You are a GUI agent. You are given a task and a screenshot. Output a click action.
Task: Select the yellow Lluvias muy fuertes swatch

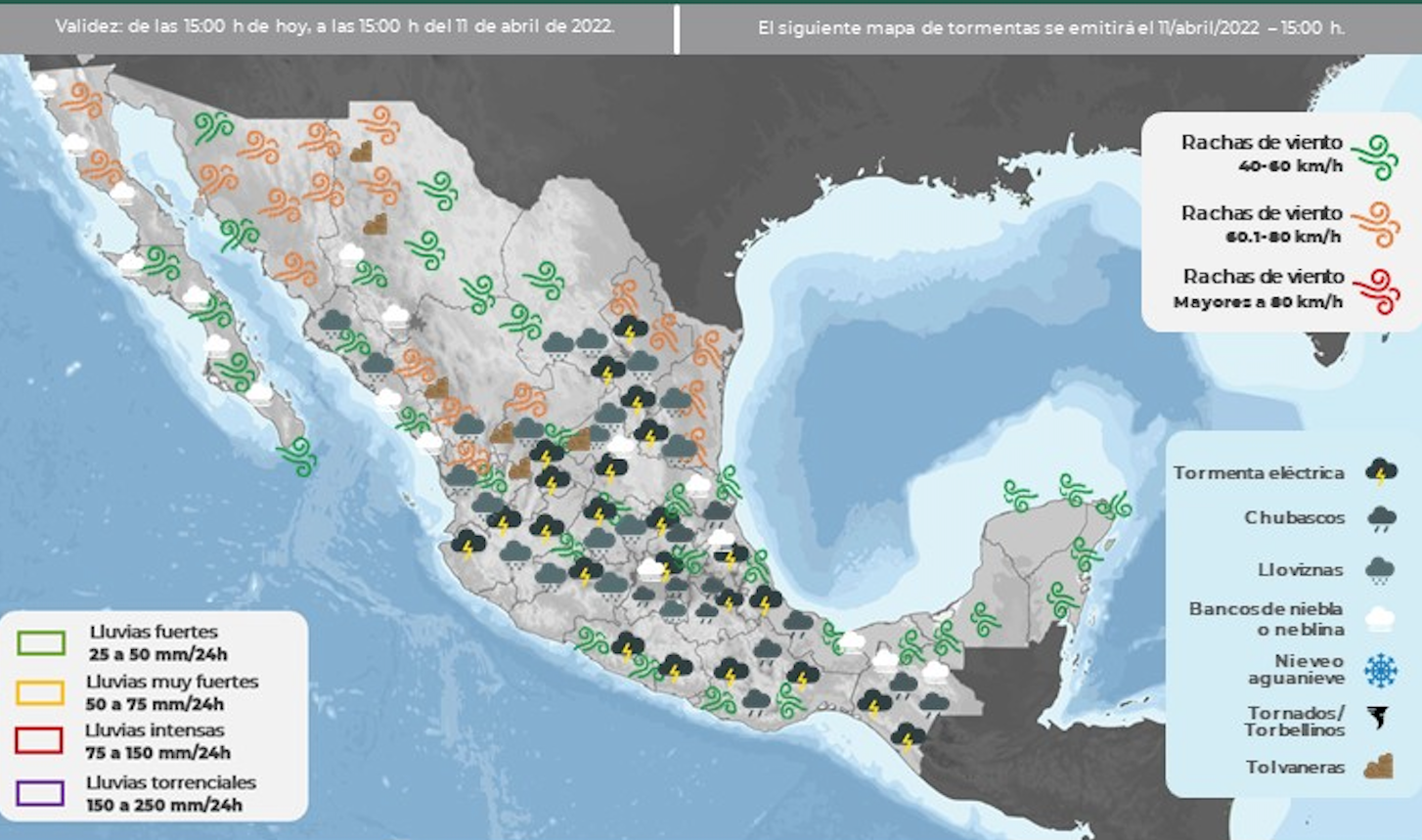41,692
